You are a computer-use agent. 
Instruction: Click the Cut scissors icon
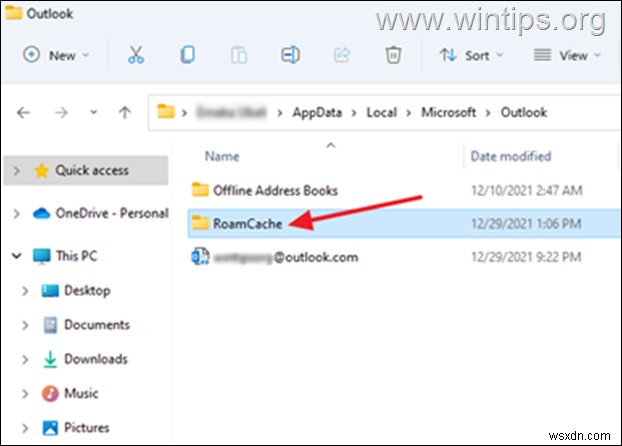136,55
